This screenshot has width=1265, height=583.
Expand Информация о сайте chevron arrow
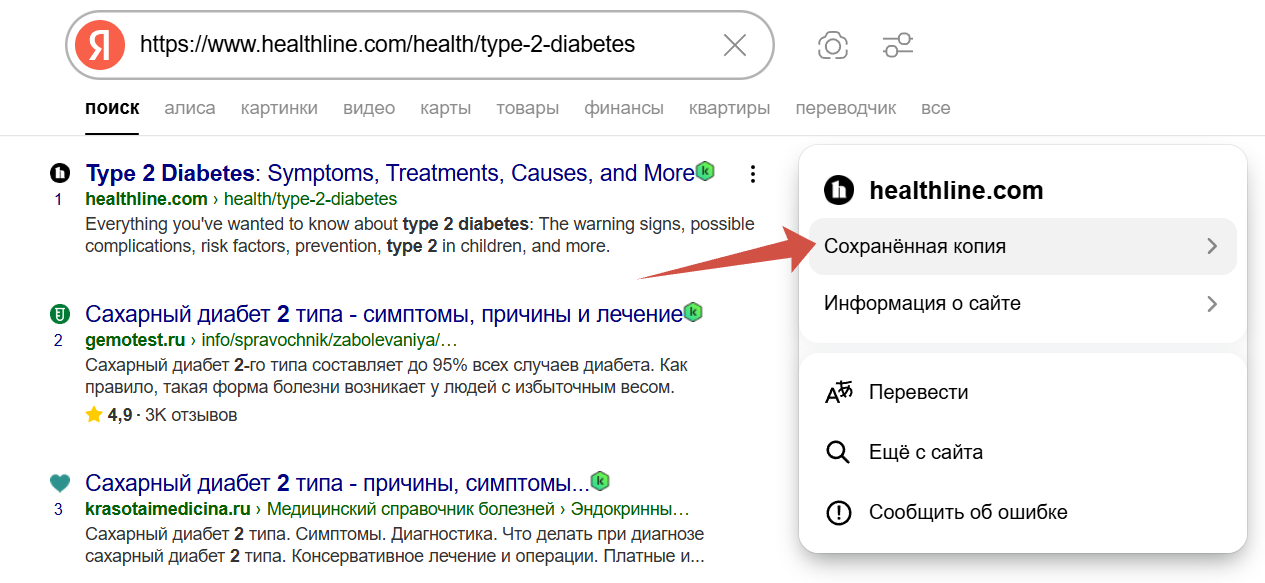tap(1212, 304)
